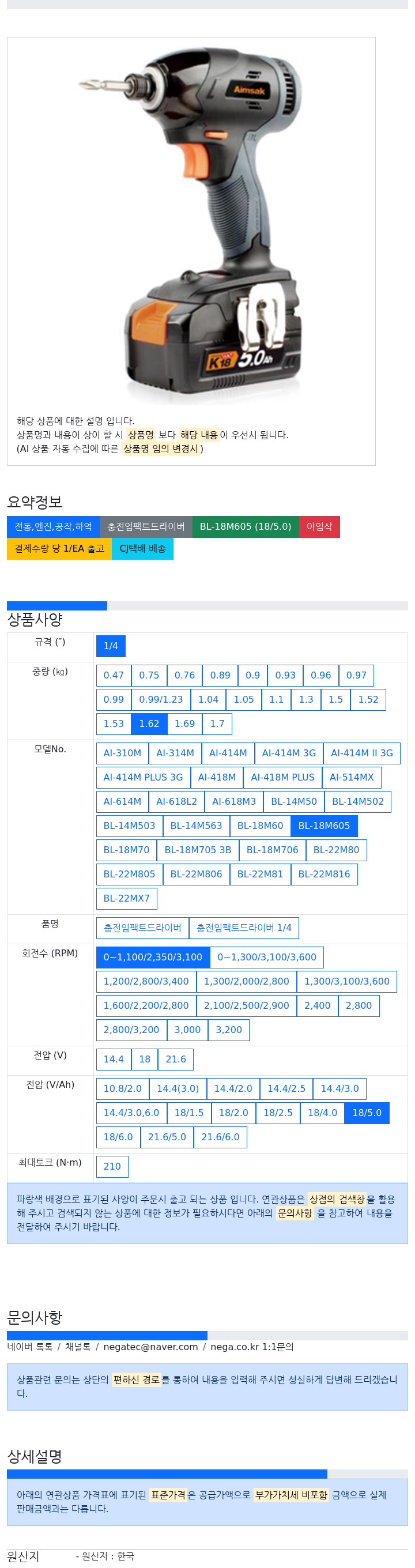Select model AI-414M PLUS 3G
Viewport: 415px width, 1568px height.
pos(143,777)
